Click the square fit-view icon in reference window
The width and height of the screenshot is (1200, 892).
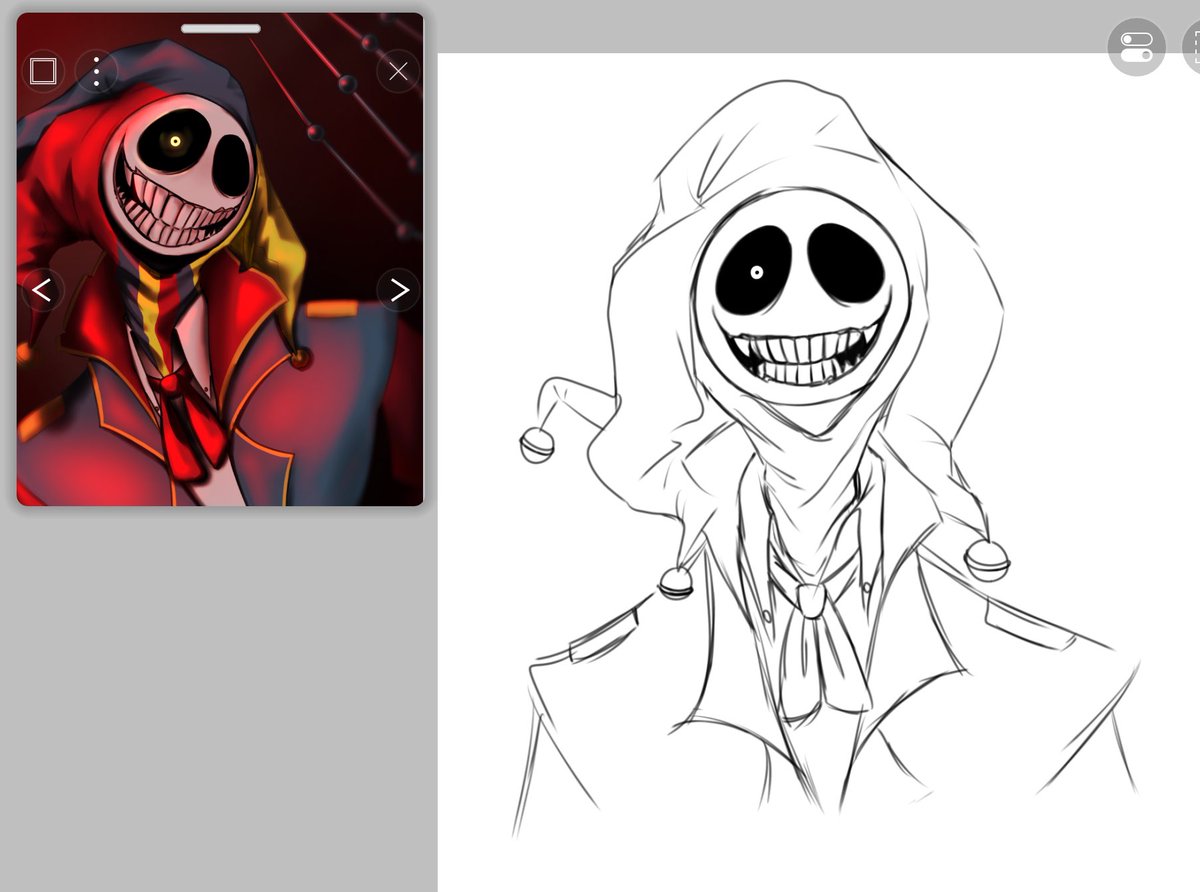click(x=42, y=71)
